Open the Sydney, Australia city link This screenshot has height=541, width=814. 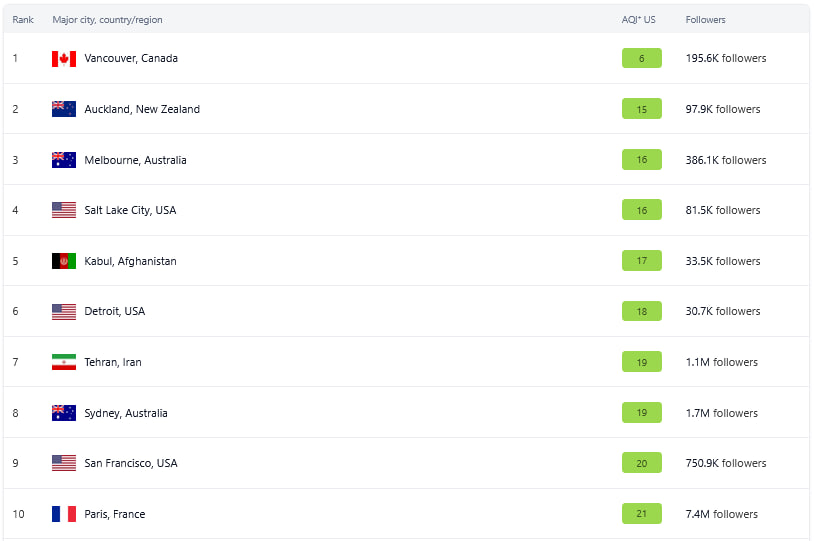point(126,413)
